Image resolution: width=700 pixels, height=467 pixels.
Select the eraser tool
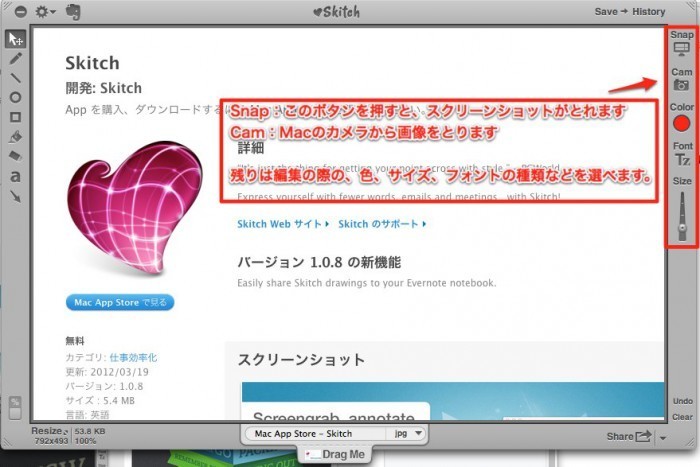coord(16,156)
